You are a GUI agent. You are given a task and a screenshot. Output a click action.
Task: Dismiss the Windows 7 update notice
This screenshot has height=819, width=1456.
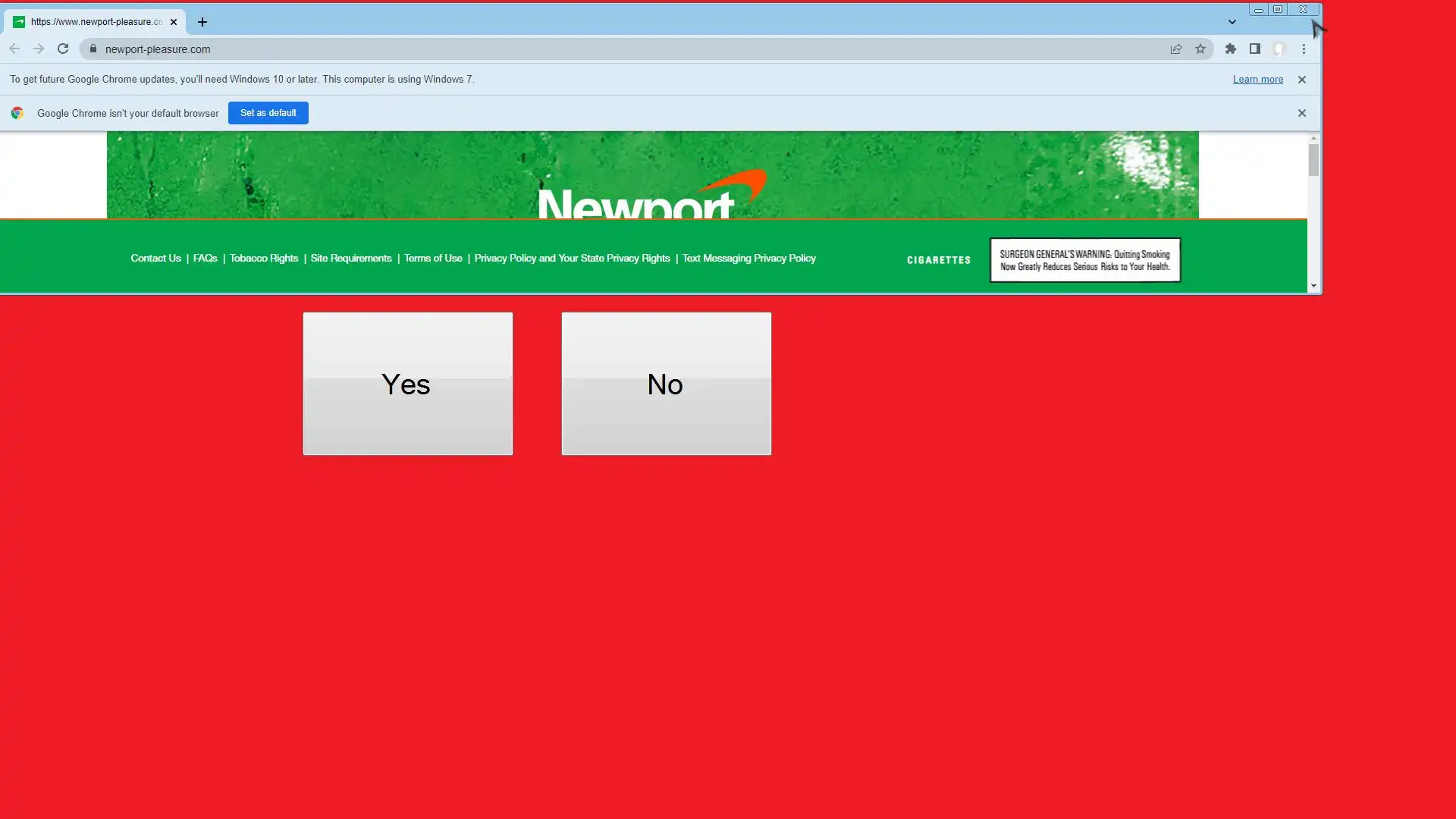point(1301,80)
